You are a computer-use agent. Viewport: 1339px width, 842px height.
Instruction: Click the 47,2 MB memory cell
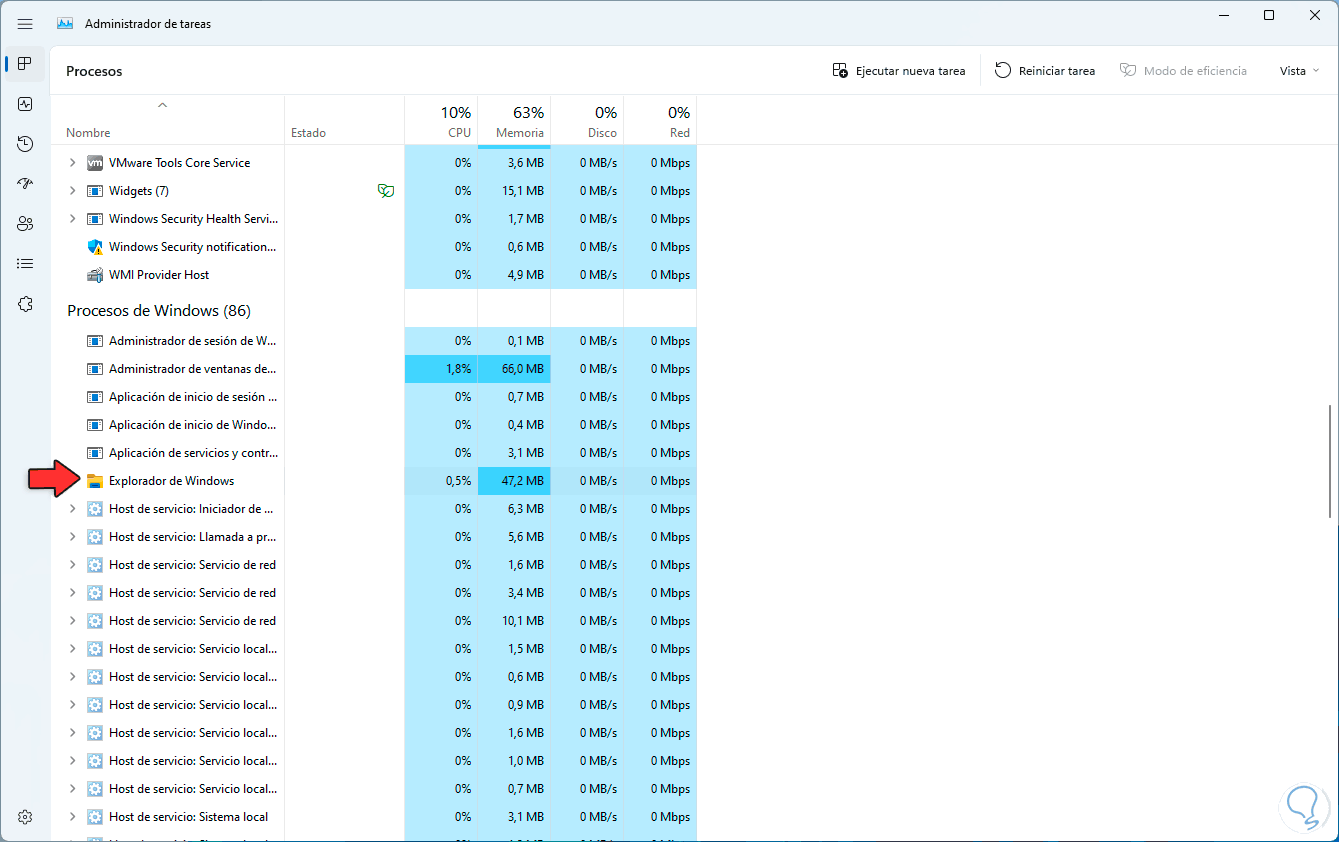pos(514,481)
